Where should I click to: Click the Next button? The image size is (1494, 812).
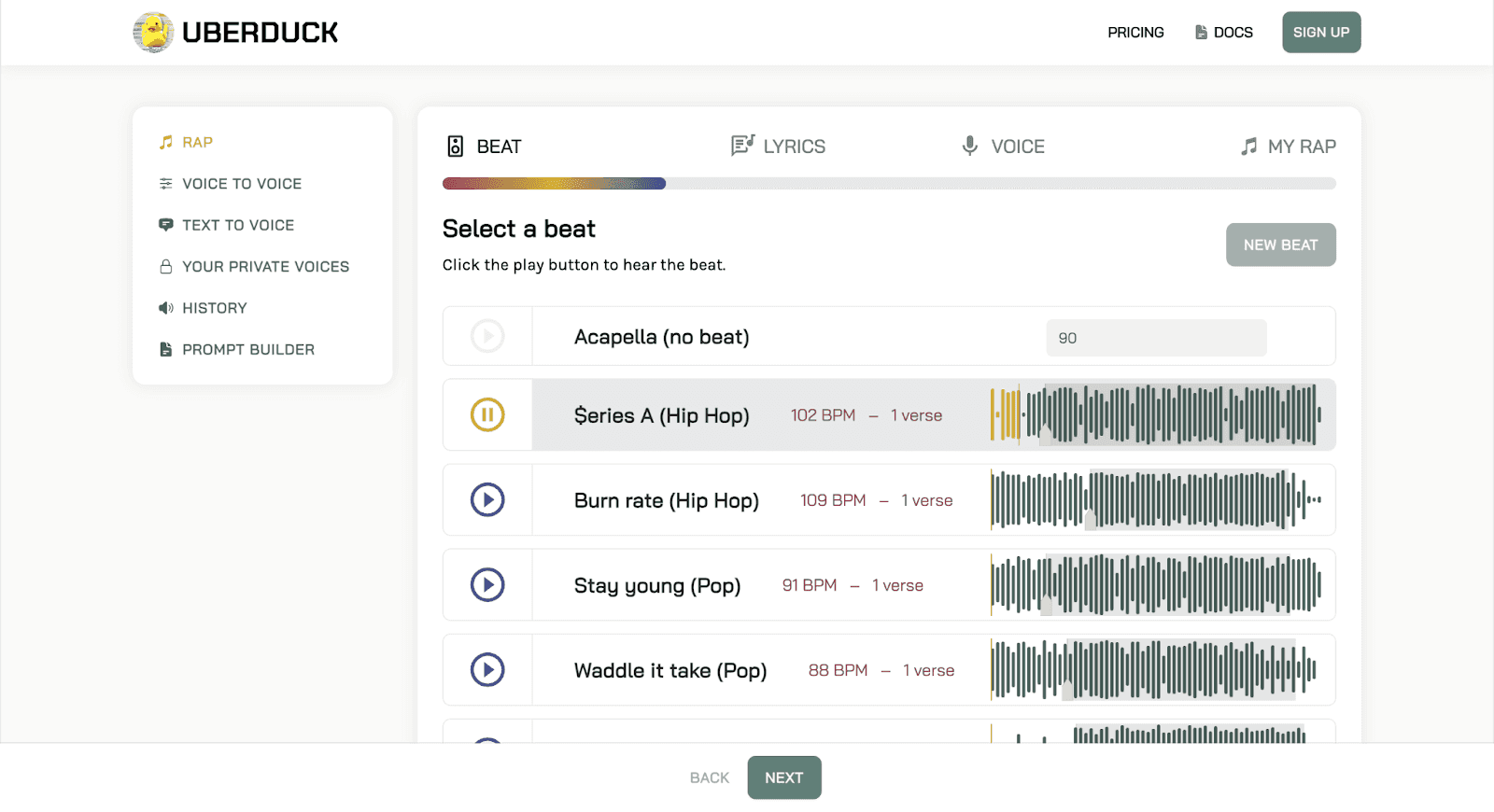[x=784, y=777]
